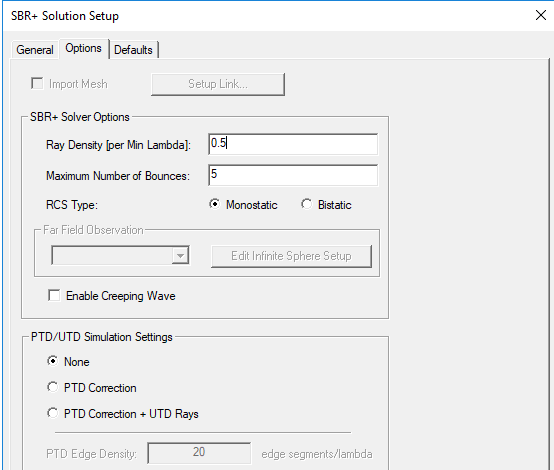554x470 pixels.
Task: Click the PTD Edge Density field
Action: pos(199,452)
